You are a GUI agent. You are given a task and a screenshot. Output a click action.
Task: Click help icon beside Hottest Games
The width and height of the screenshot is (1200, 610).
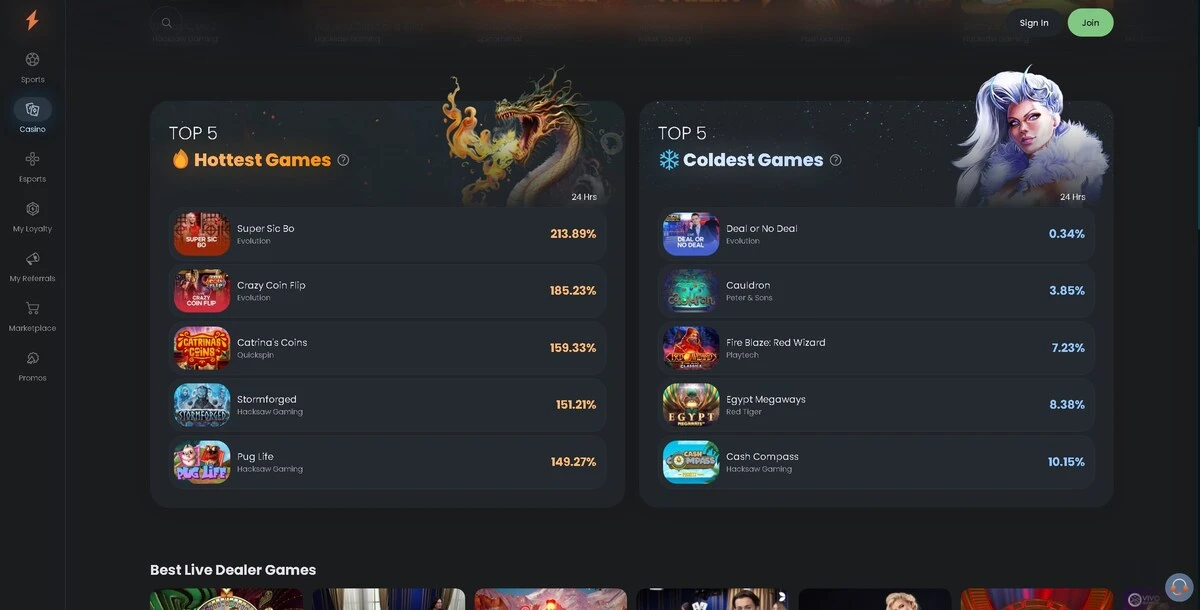coord(343,160)
